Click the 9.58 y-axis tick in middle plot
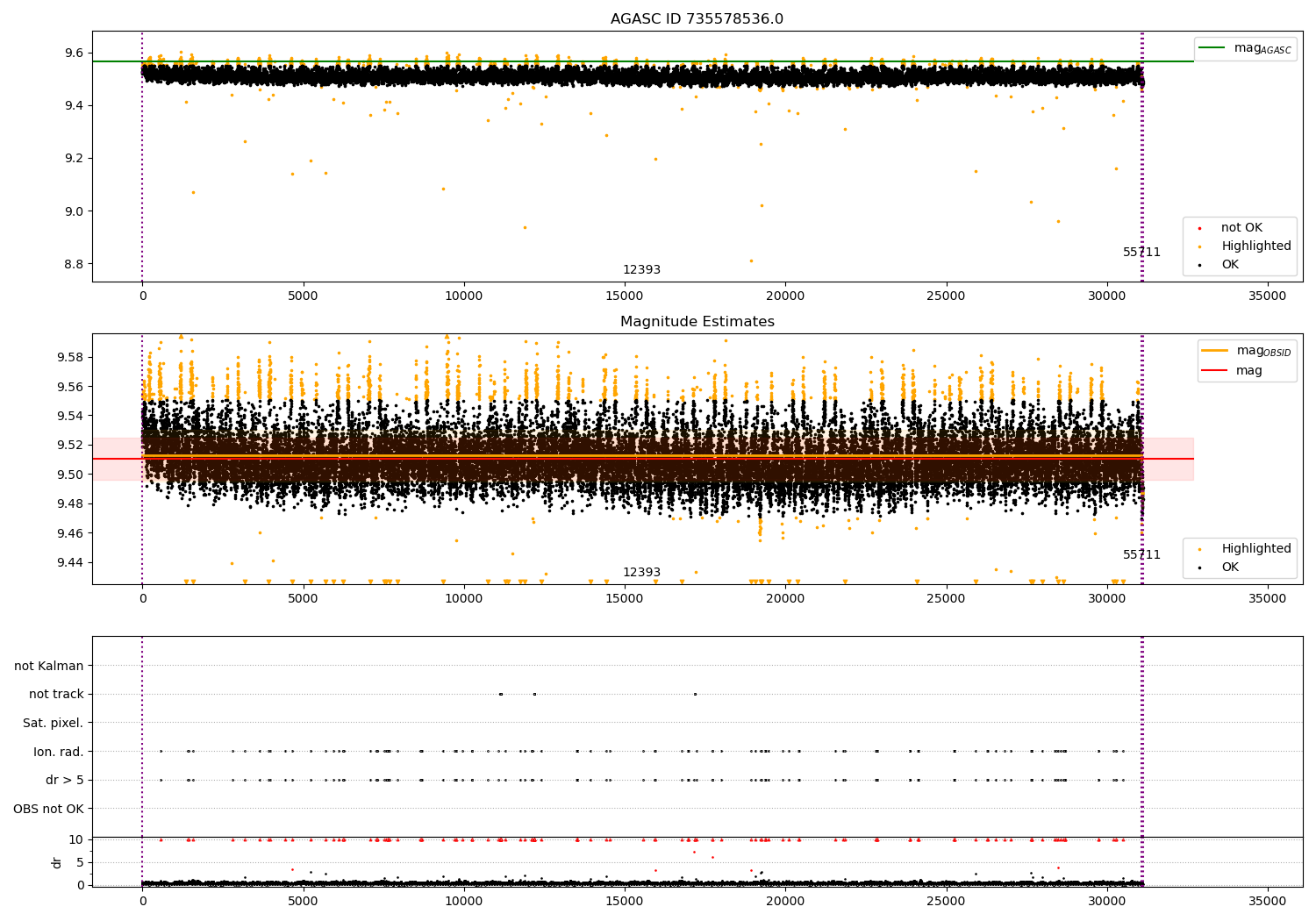This screenshot has width=1316, height=921. pos(70,358)
